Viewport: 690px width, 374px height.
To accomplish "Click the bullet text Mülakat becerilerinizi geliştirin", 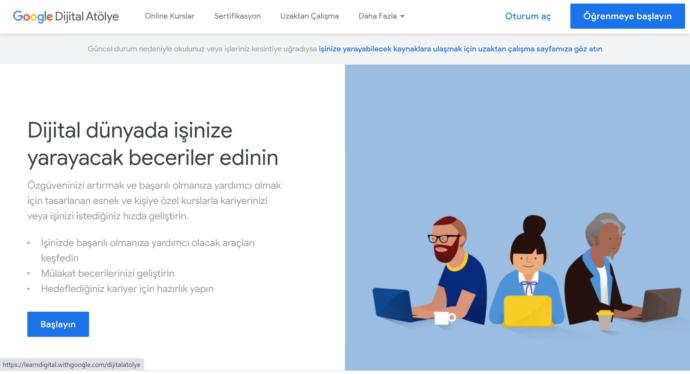I will tap(108, 273).
